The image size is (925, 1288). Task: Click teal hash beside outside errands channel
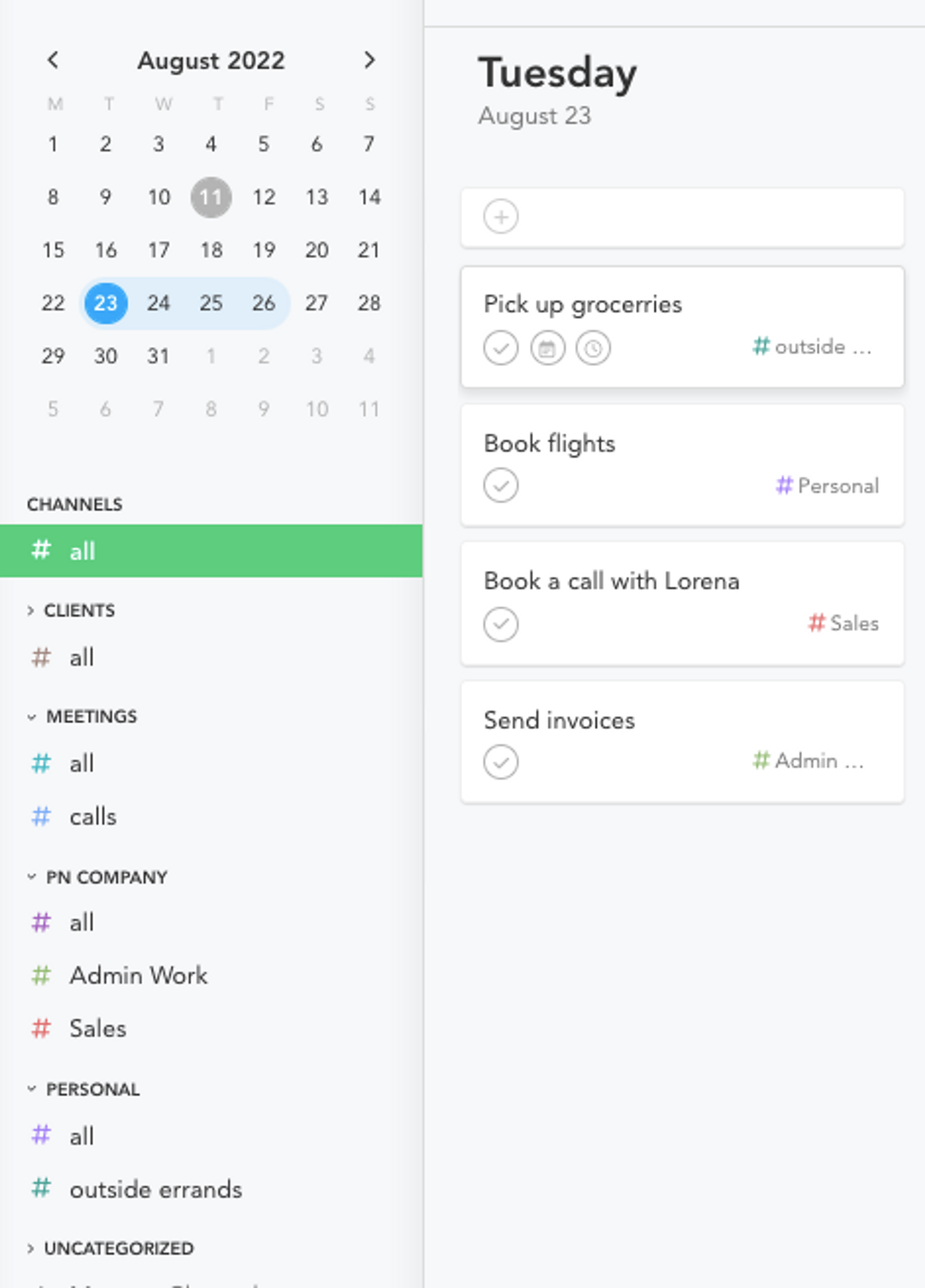click(41, 1188)
